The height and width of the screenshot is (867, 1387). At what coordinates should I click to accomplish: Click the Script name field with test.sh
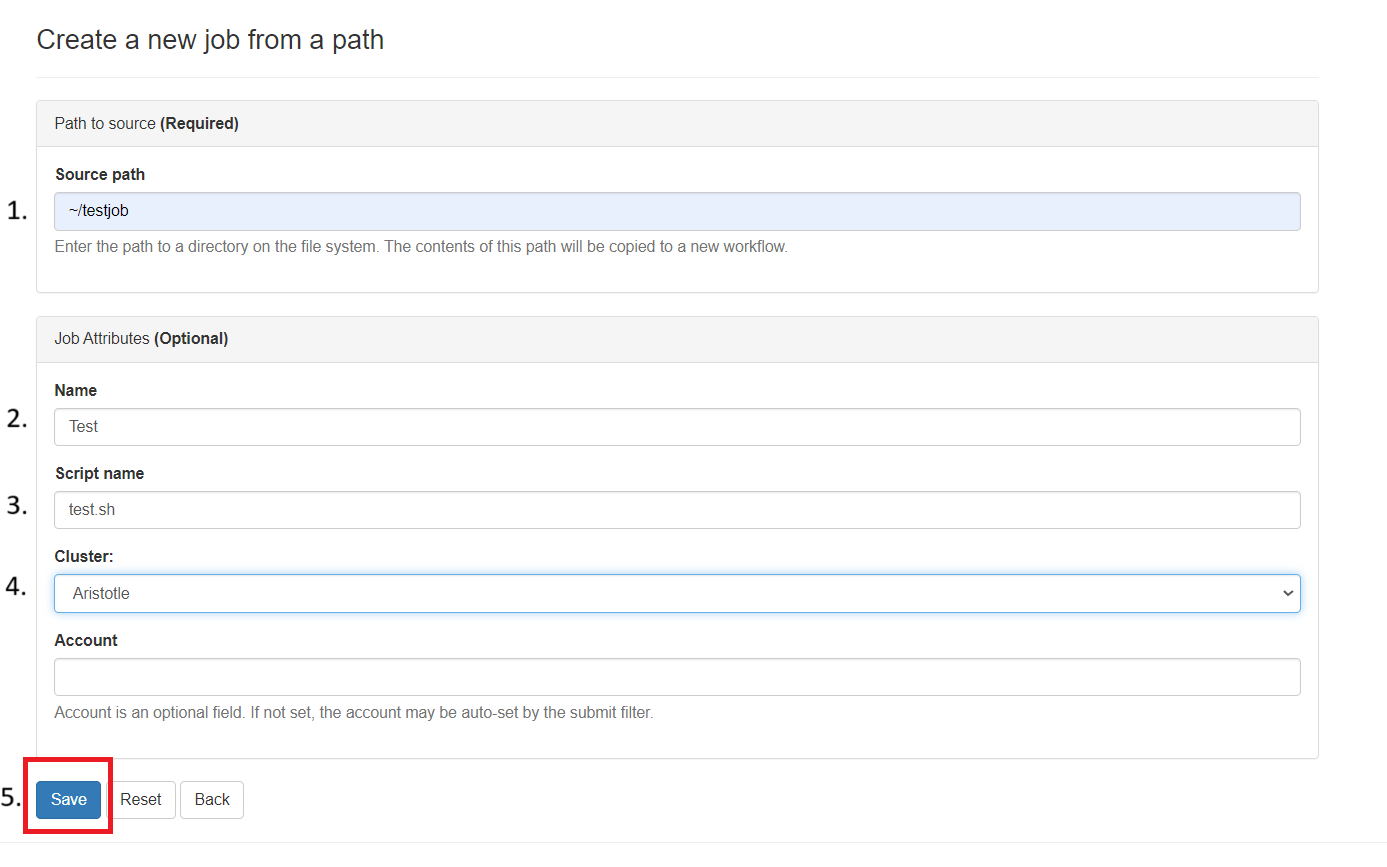point(677,510)
